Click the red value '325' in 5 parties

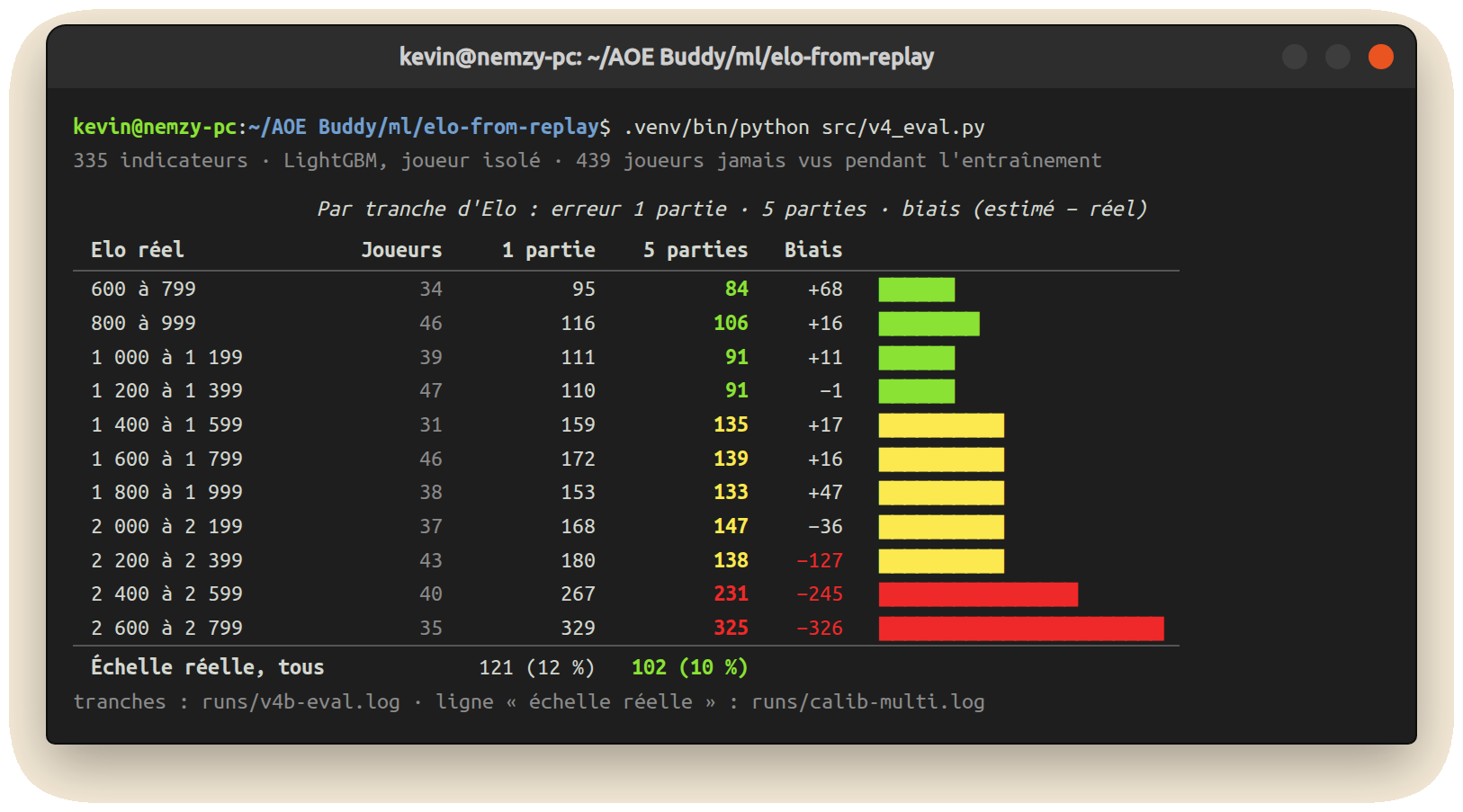[x=731, y=628]
